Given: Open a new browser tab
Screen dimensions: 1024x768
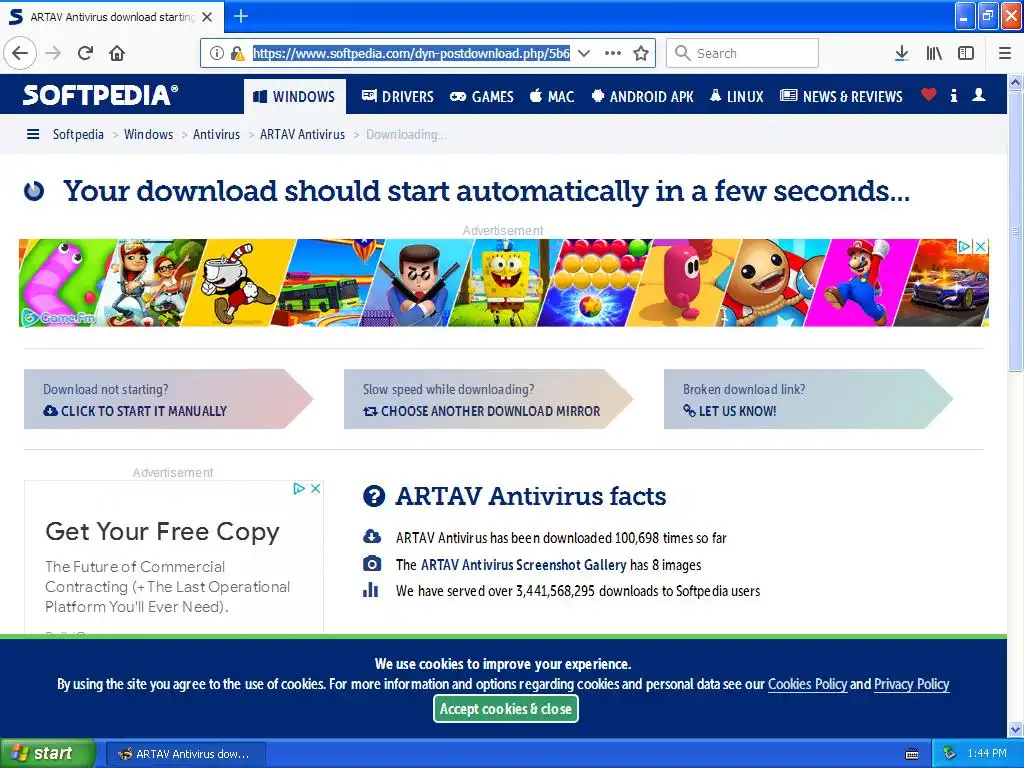Looking at the screenshot, I should 240,16.
